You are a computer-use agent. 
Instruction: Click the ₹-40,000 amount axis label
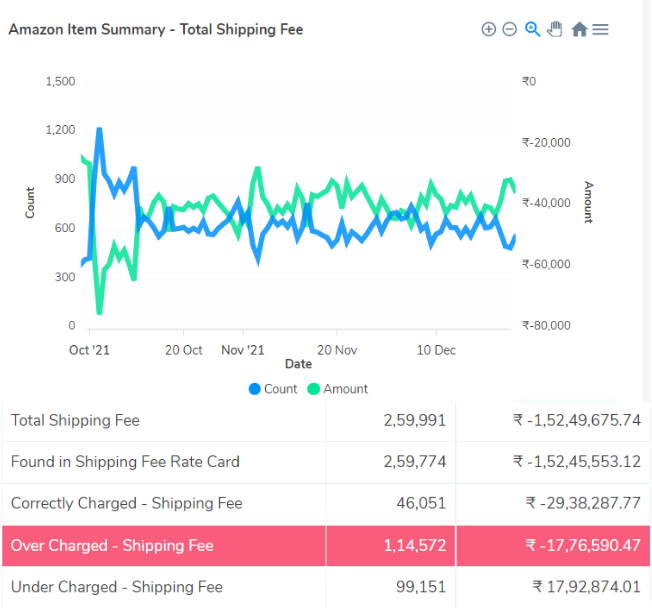tap(546, 203)
